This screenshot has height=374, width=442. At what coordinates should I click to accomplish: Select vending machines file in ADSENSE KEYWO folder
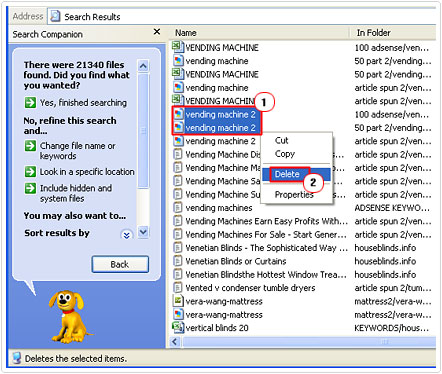219,208
